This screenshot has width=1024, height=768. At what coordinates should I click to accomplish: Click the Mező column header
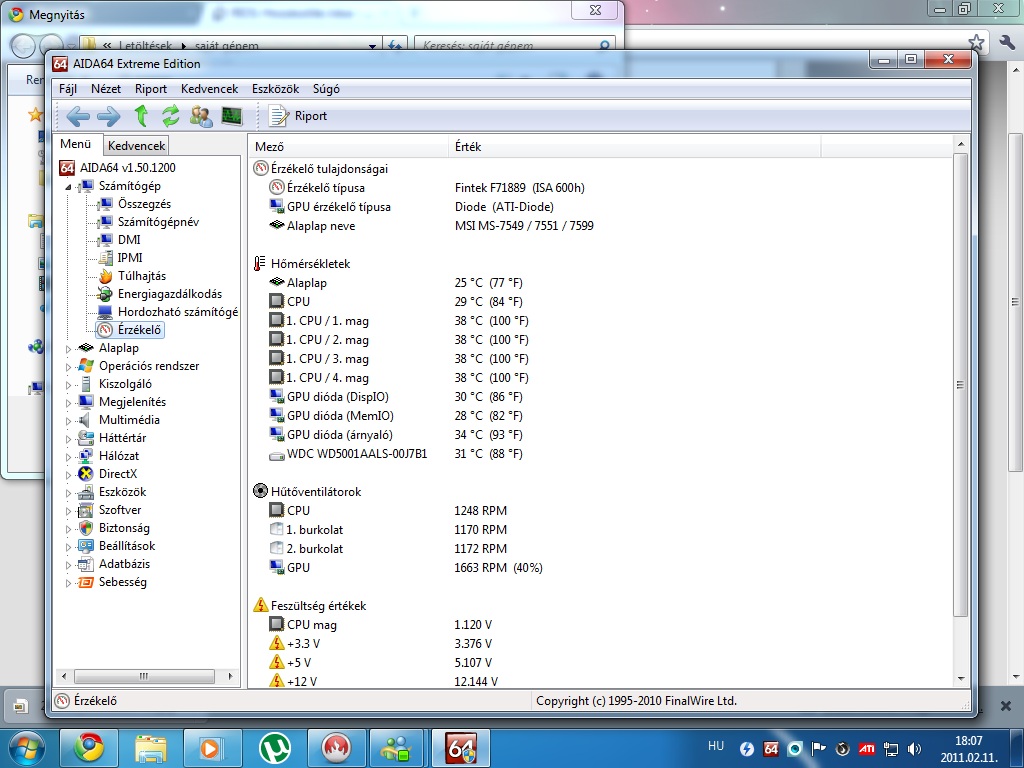click(x=349, y=147)
